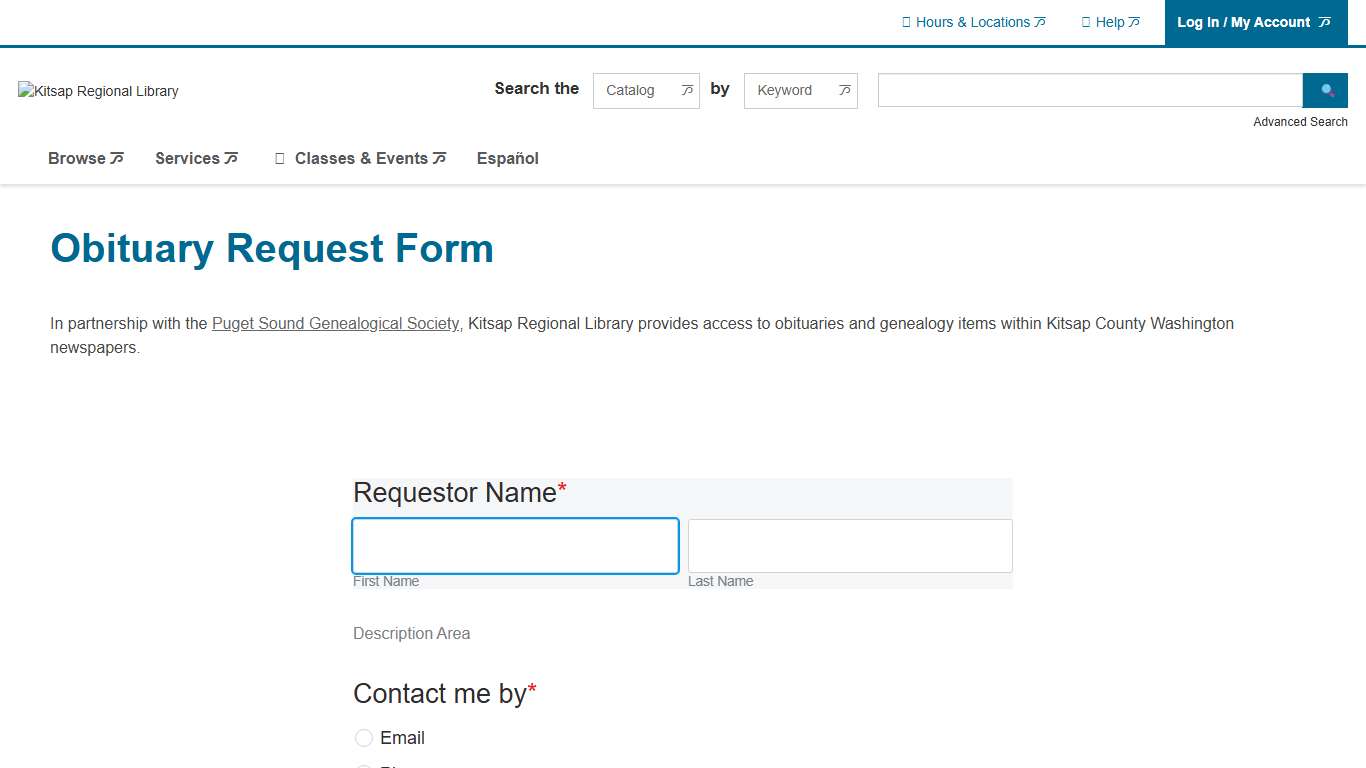Open the Catalog search scope dropdown
The height and width of the screenshot is (768, 1366).
point(645,90)
